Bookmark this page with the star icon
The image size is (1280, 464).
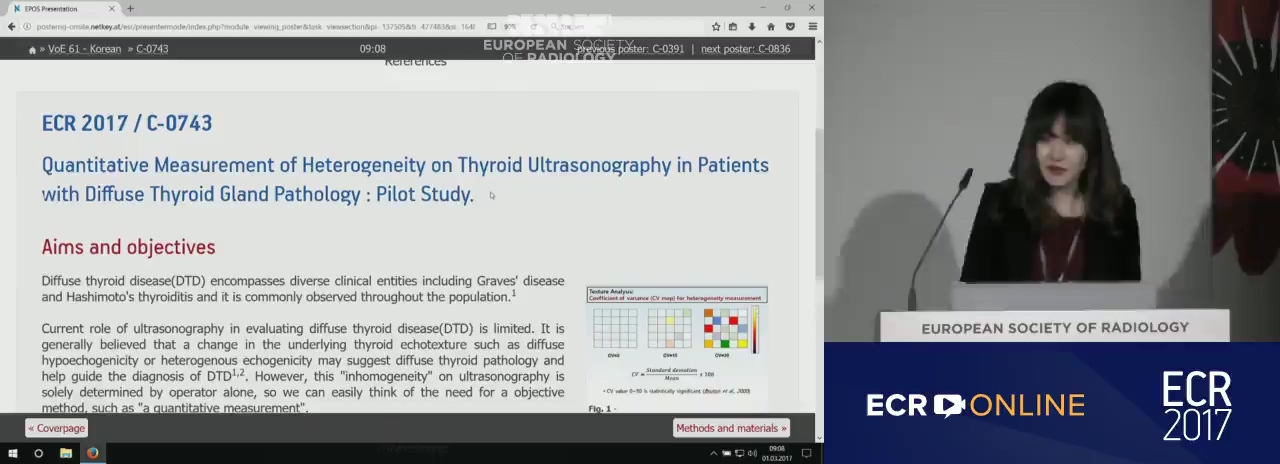716,27
